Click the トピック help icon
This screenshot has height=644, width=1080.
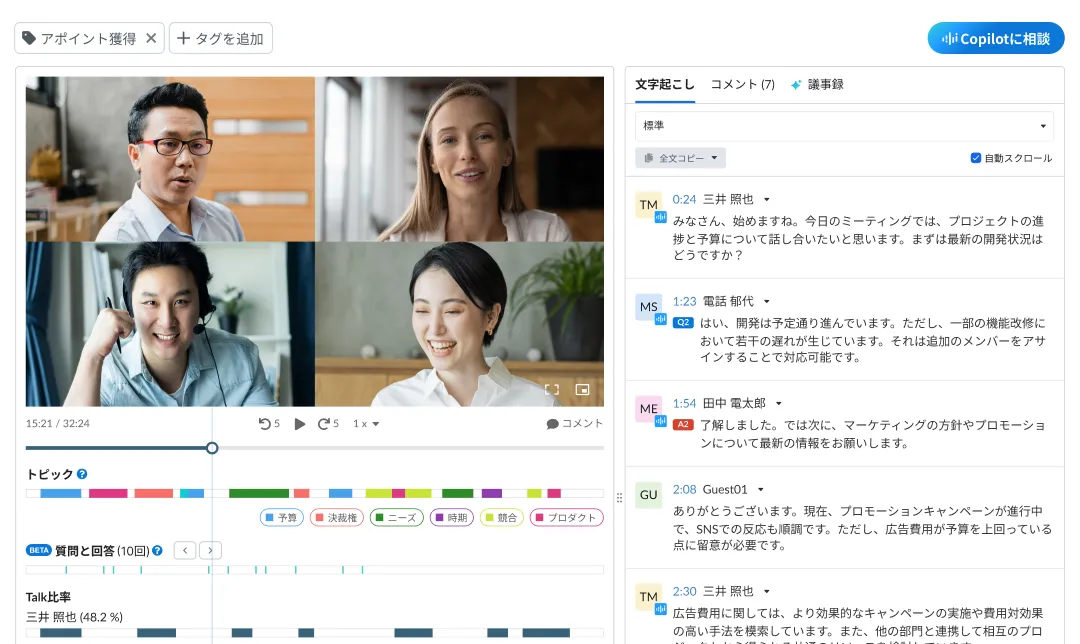click(x=82, y=474)
